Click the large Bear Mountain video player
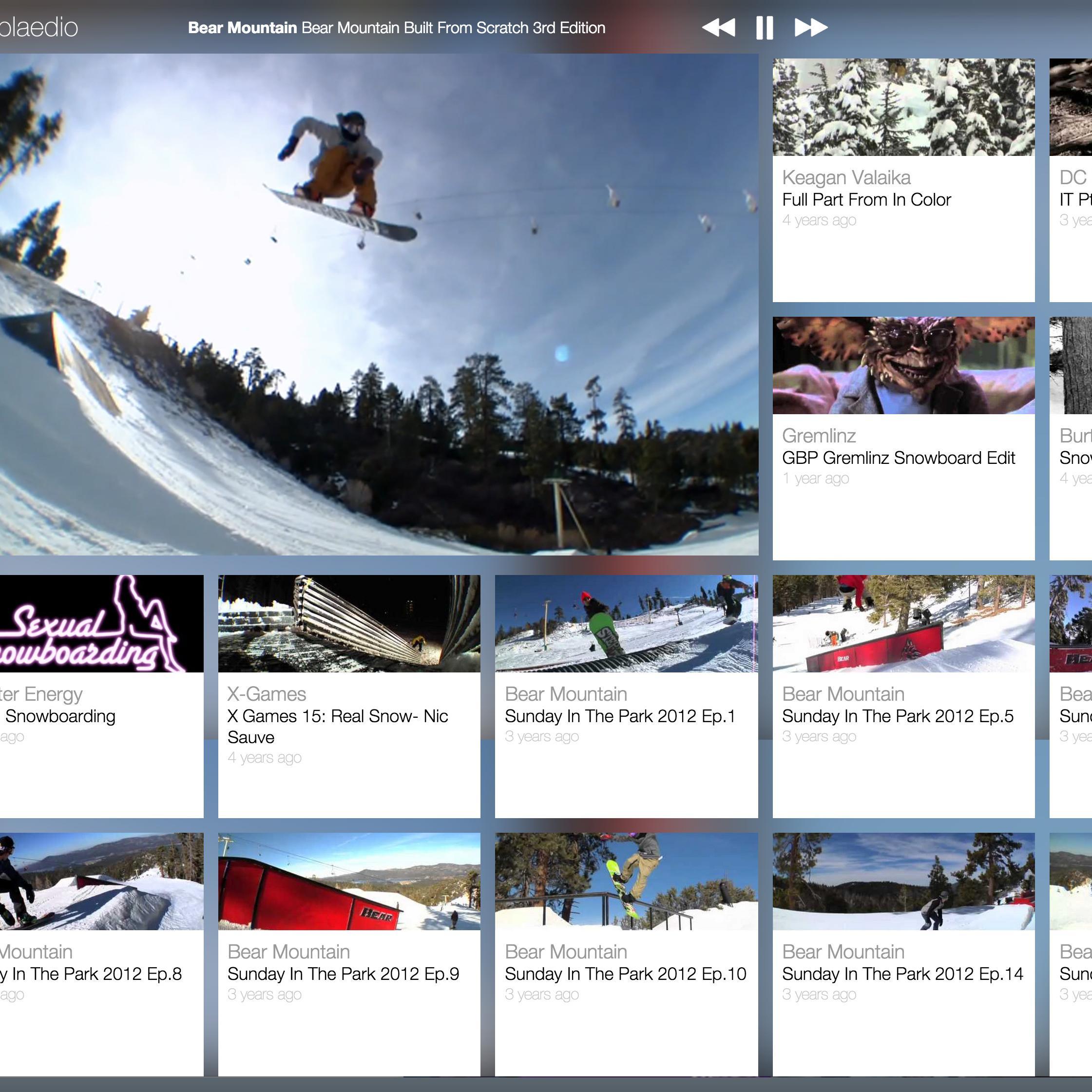 click(x=379, y=304)
